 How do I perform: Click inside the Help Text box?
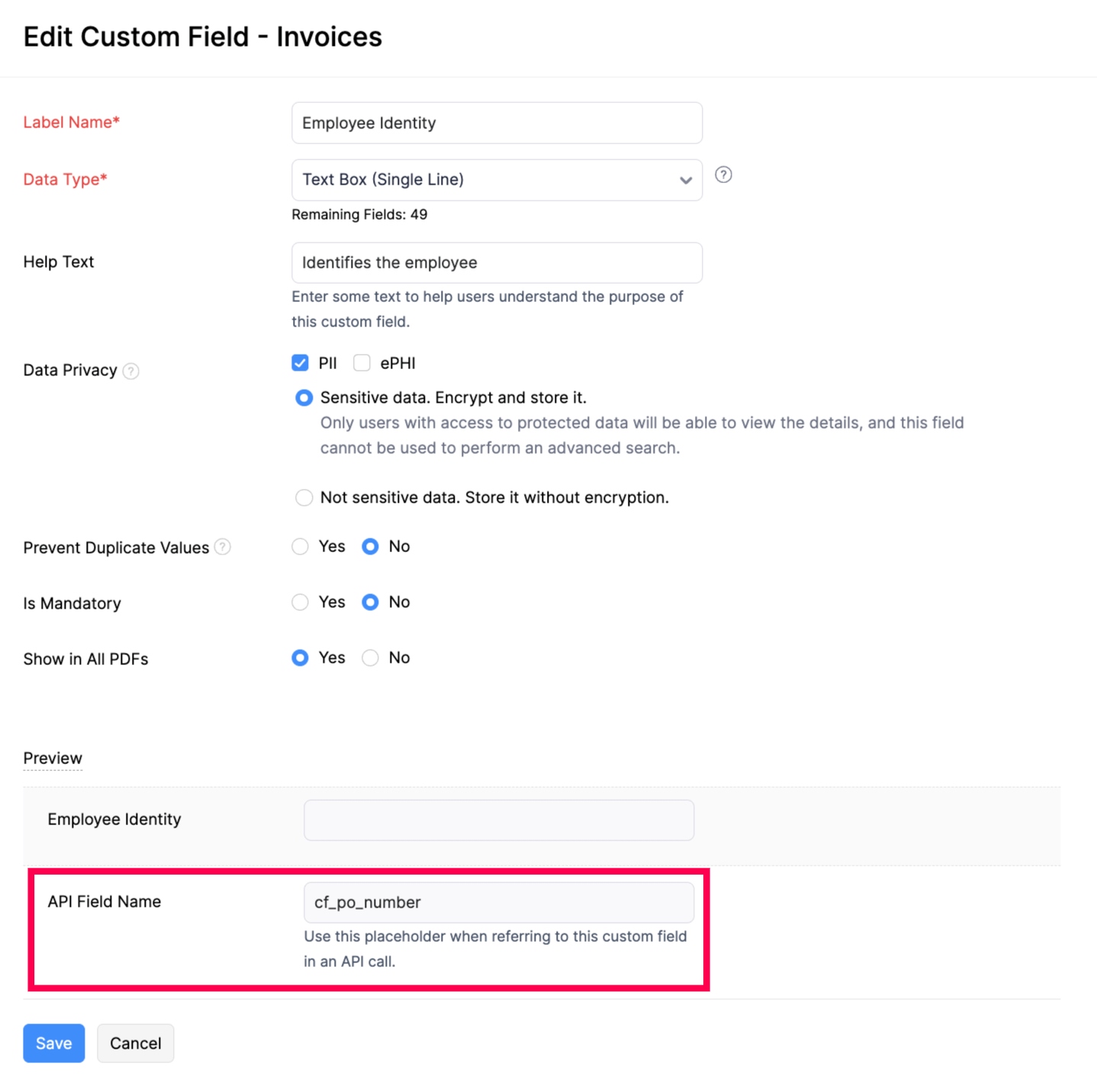[496, 262]
